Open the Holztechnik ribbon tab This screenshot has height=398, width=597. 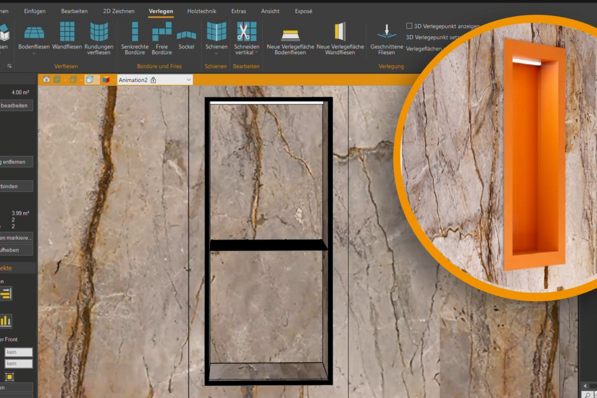(201, 11)
